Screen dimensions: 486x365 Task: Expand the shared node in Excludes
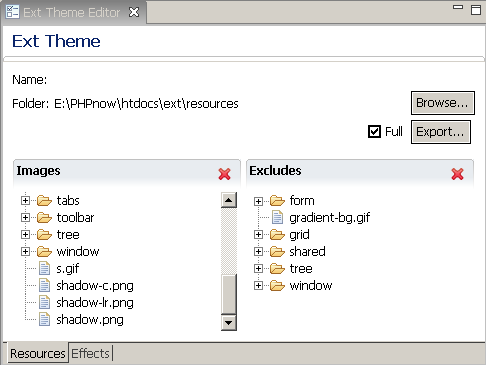click(x=258, y=252)
